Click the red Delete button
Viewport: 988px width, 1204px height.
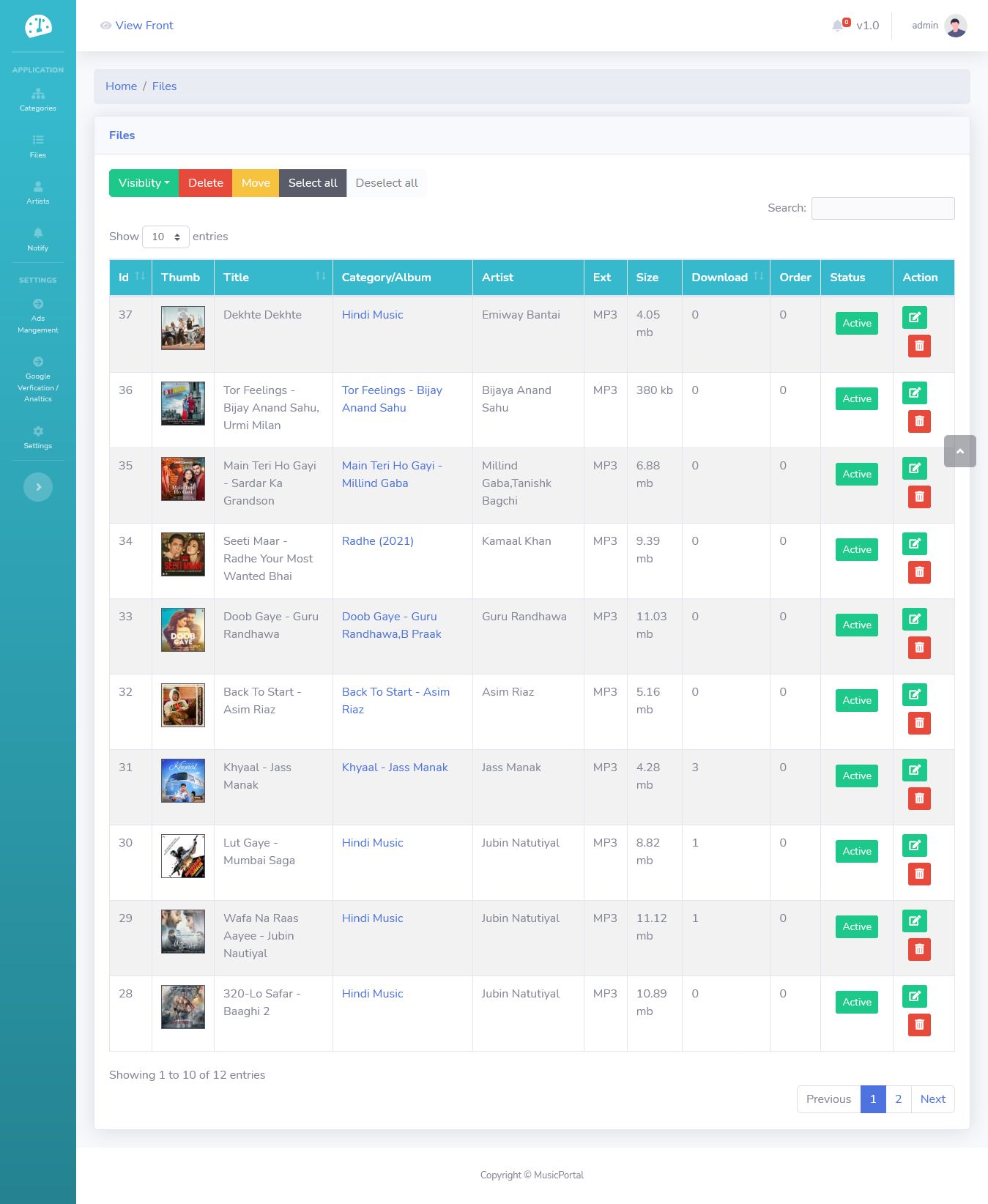(206, 183)
